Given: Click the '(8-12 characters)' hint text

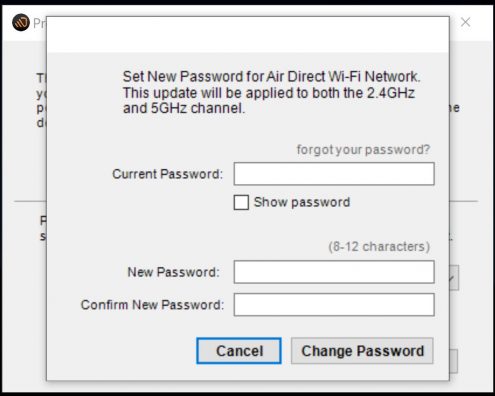Looking at the screenshot, I should [x=379, y=247].
